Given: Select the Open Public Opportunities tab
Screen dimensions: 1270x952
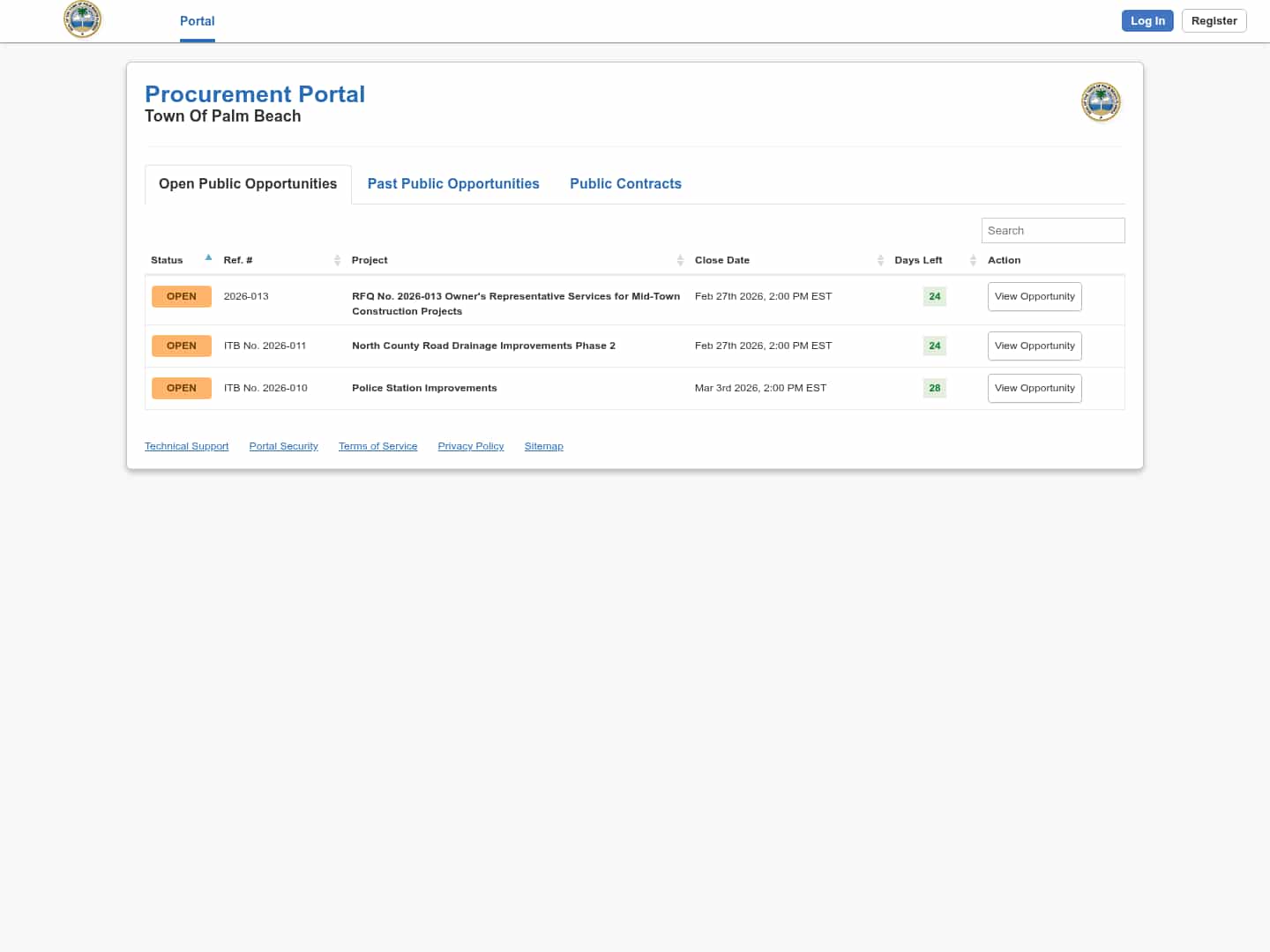Looking at the screenshot, I should [x=248, y=183].
